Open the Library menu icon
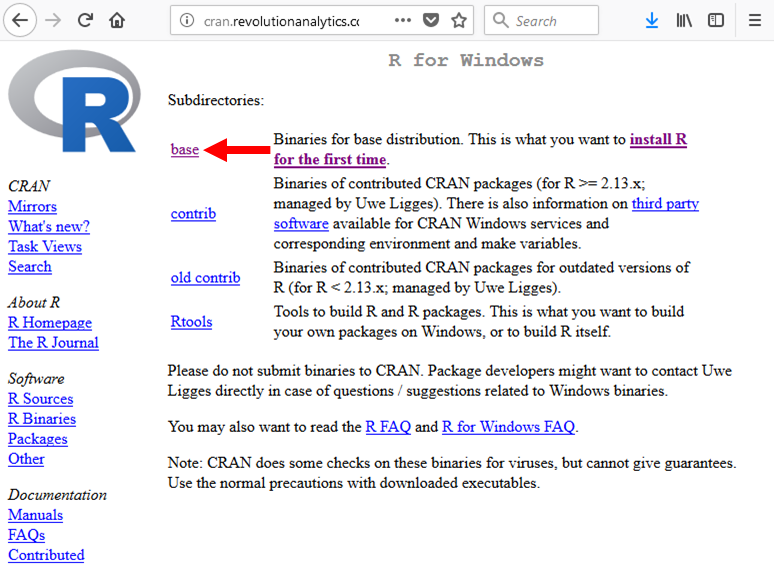Viewport: 774px width, 574px height. point(684,20)
